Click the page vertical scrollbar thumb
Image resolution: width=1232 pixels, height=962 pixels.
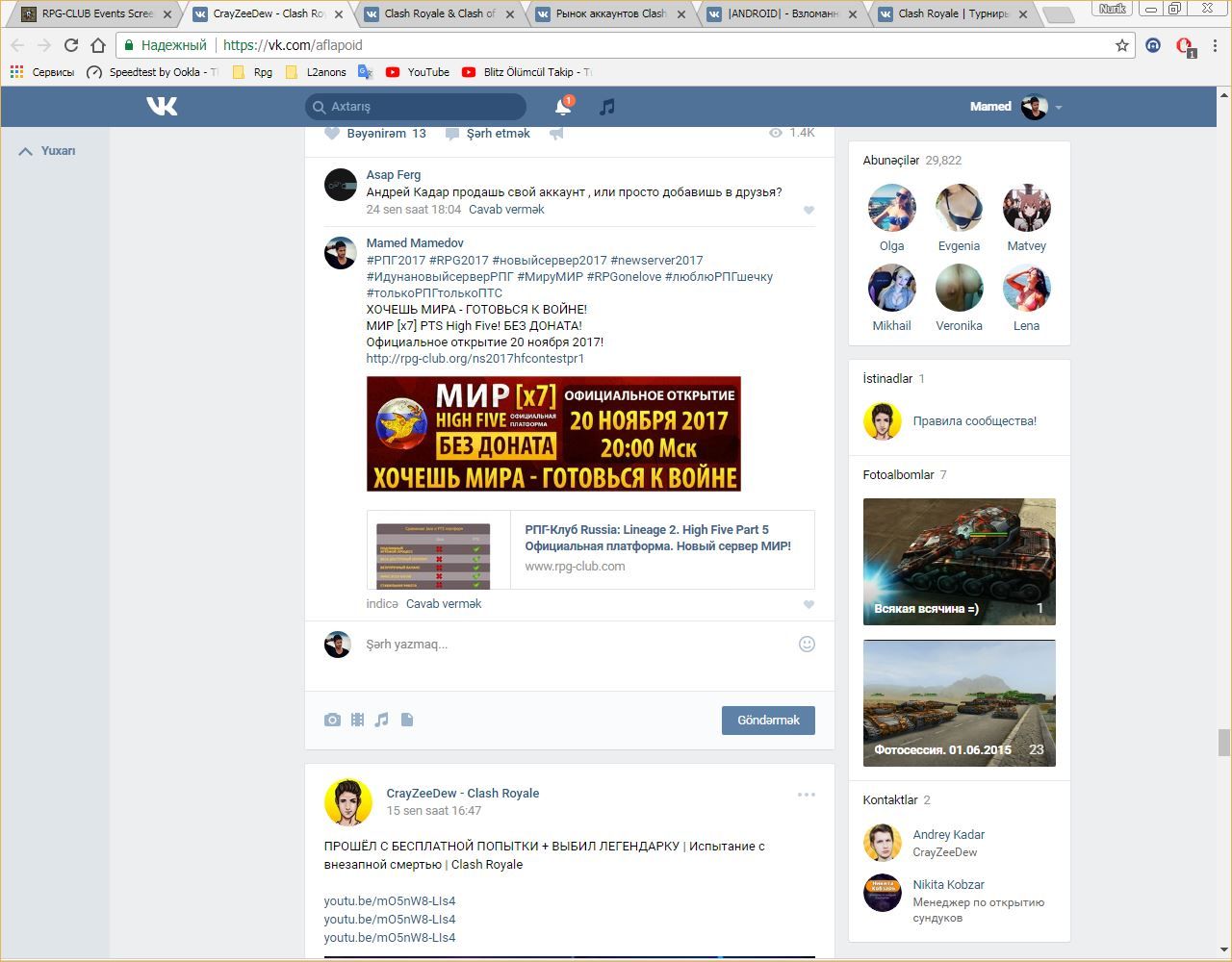[x=1224, y=743]
